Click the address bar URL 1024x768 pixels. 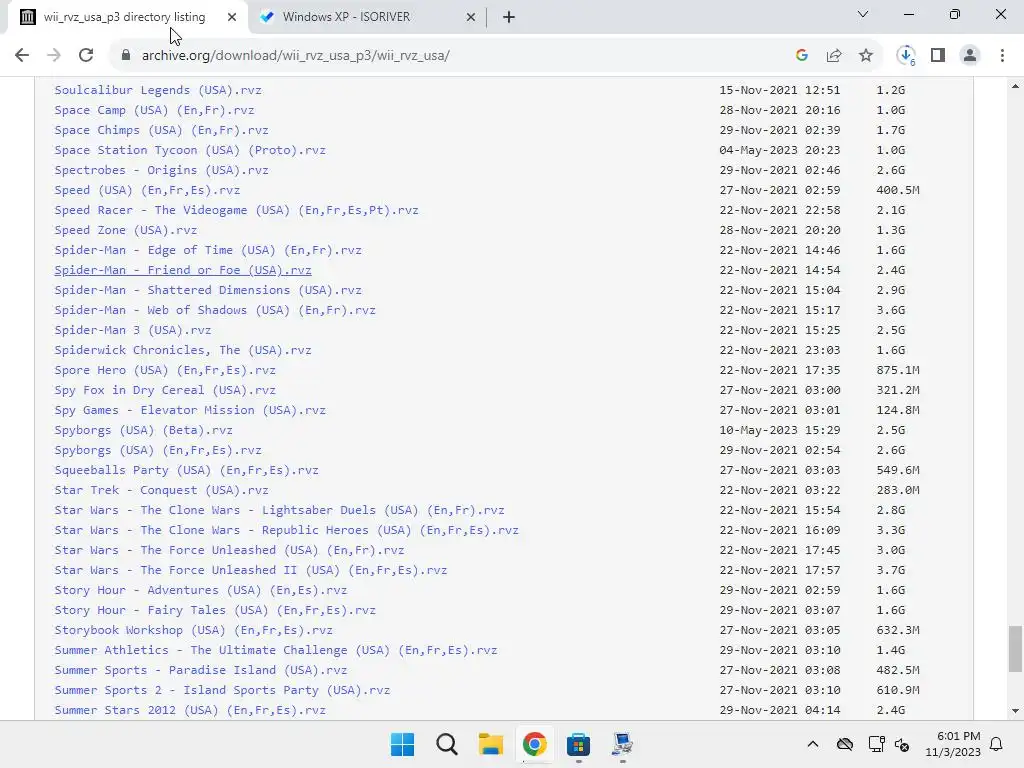(x=296, y=56)
